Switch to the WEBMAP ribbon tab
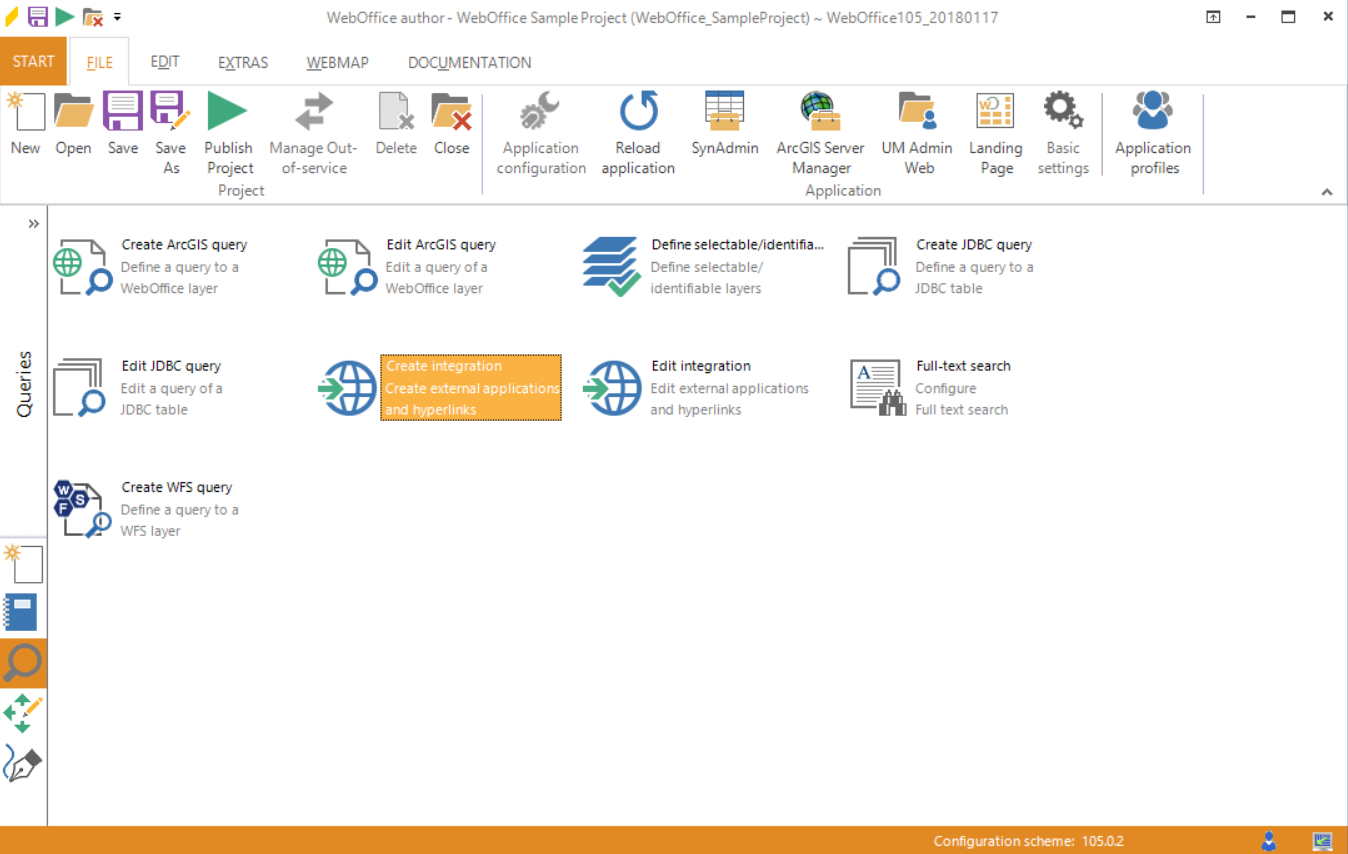 pos(337,62)
